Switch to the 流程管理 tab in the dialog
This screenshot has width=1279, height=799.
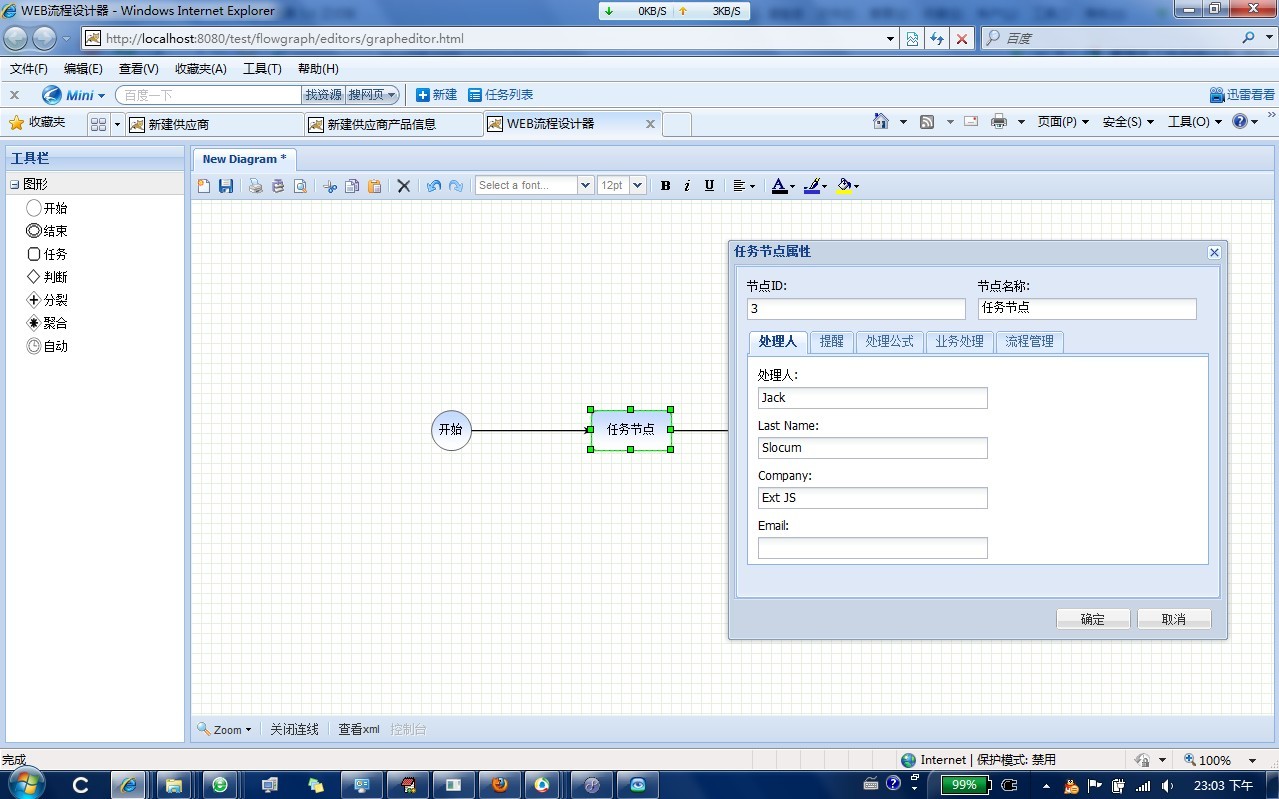pos(1029,341)
